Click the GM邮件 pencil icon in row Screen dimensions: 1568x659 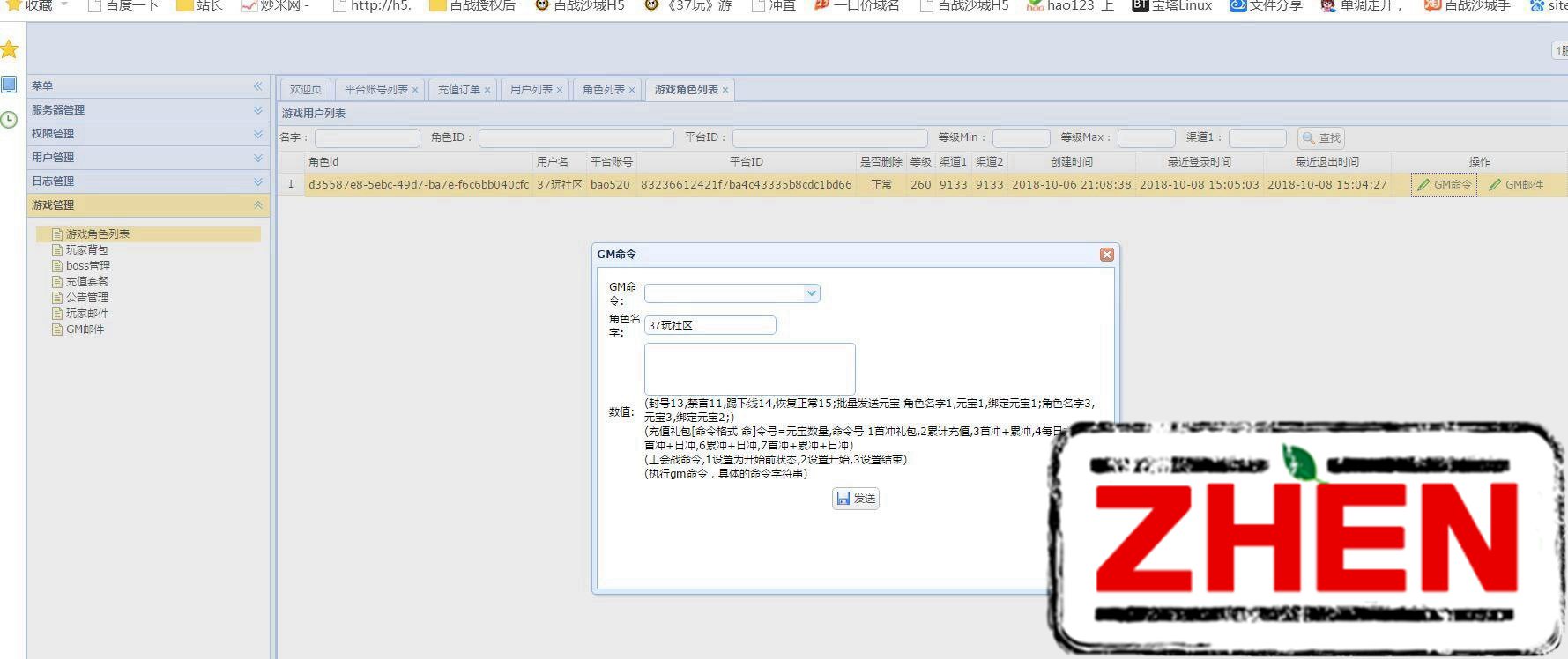[1495, 185]
